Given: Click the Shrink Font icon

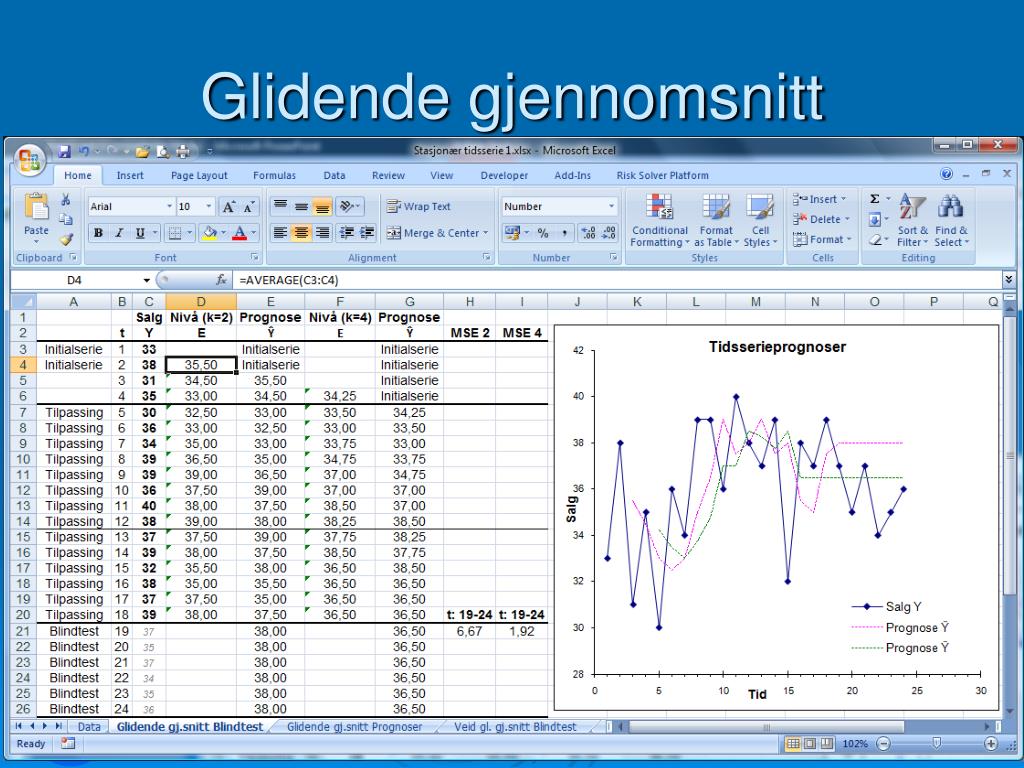Looking at the screenshot, I should click(249, 207).
